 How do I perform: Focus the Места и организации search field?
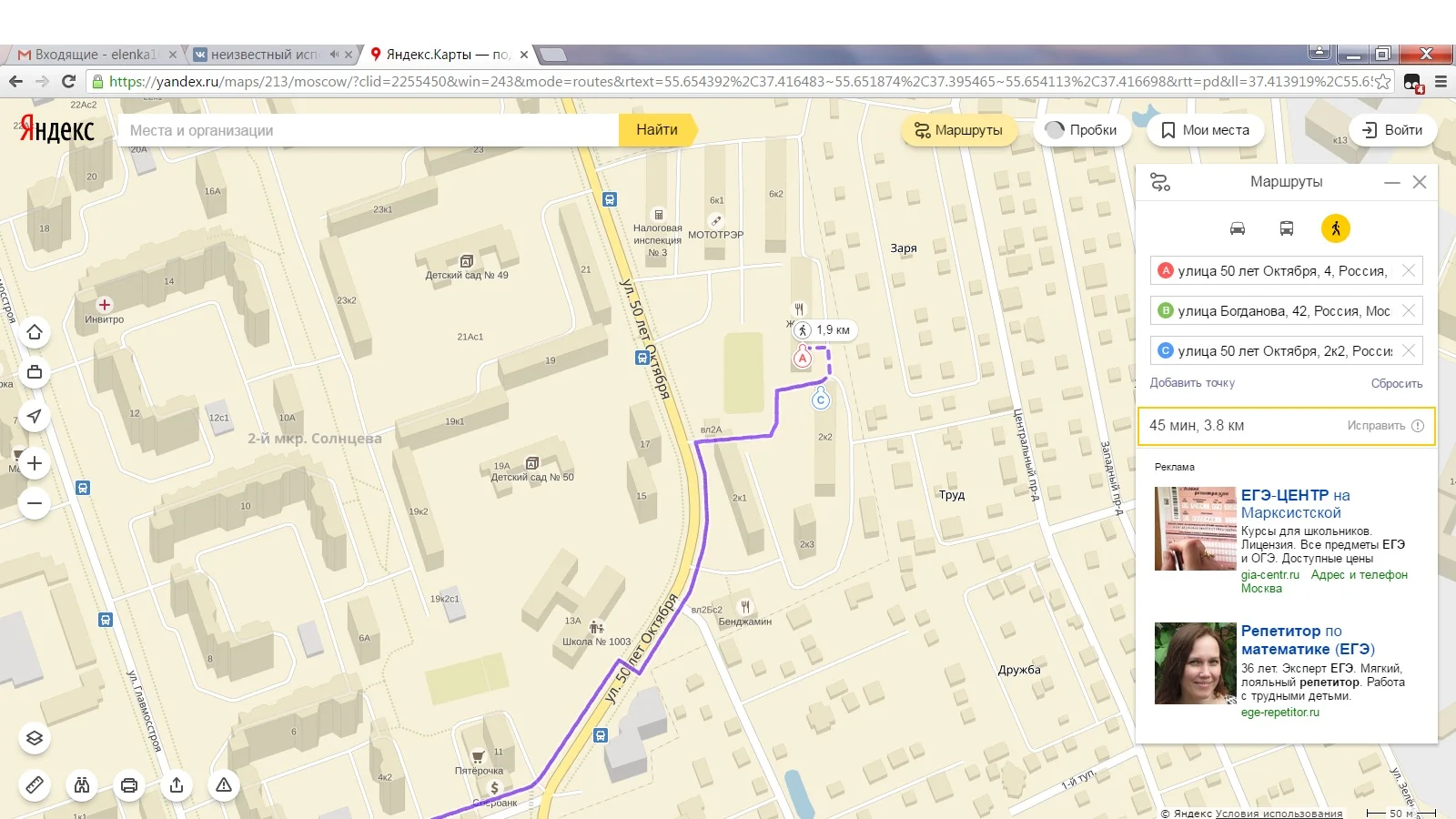tap(369, 130)
